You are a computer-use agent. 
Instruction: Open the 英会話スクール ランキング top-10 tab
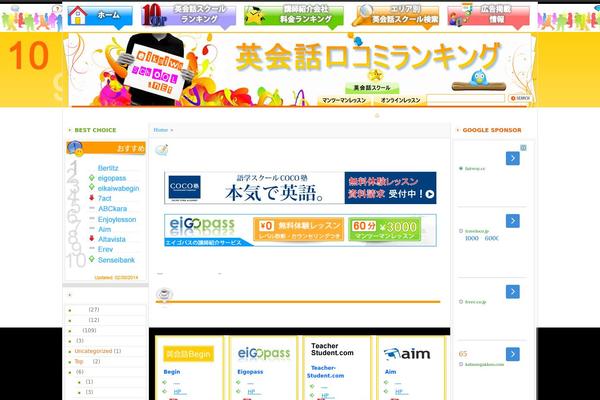coord(188,16)
